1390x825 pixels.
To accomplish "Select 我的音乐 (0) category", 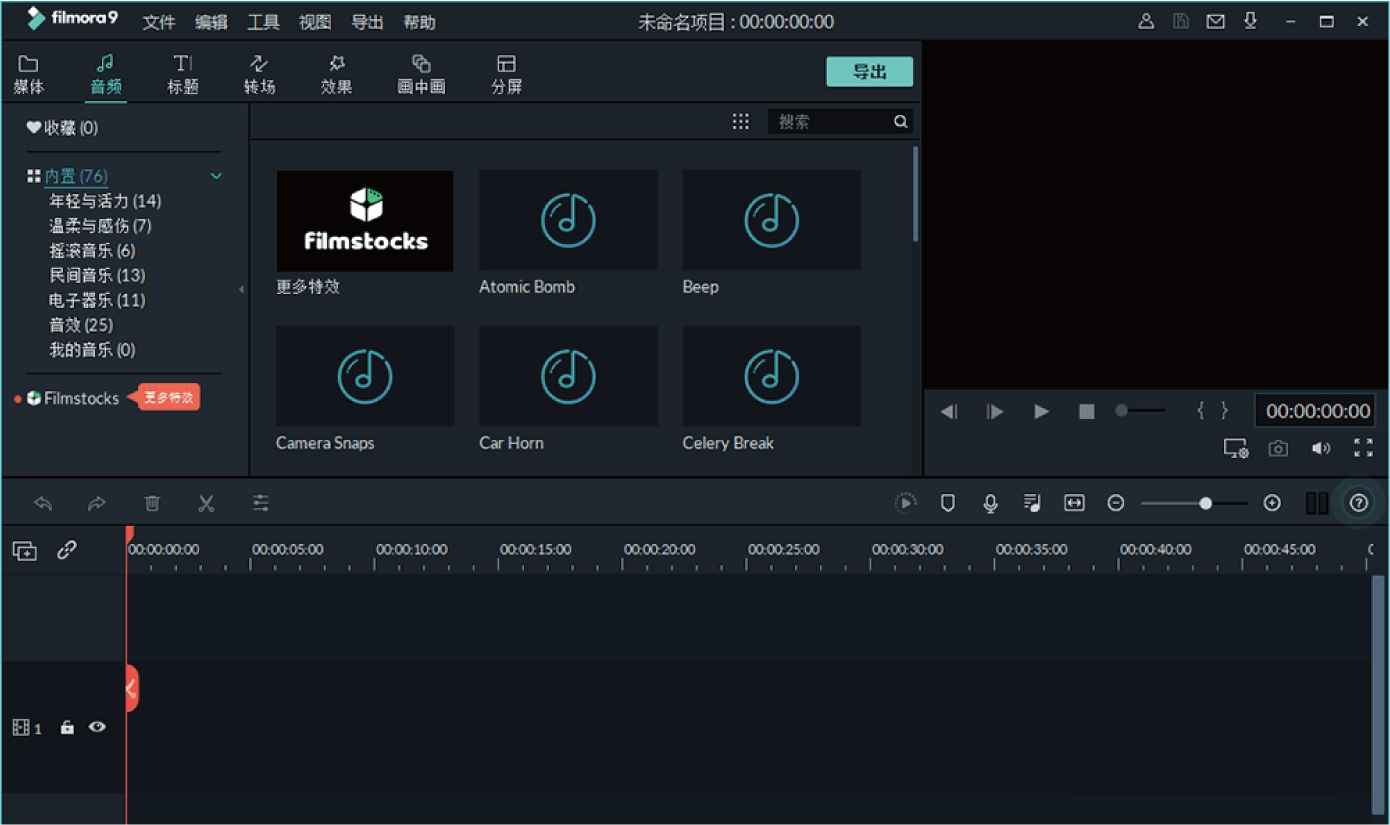I will click(x=92, y=350).
